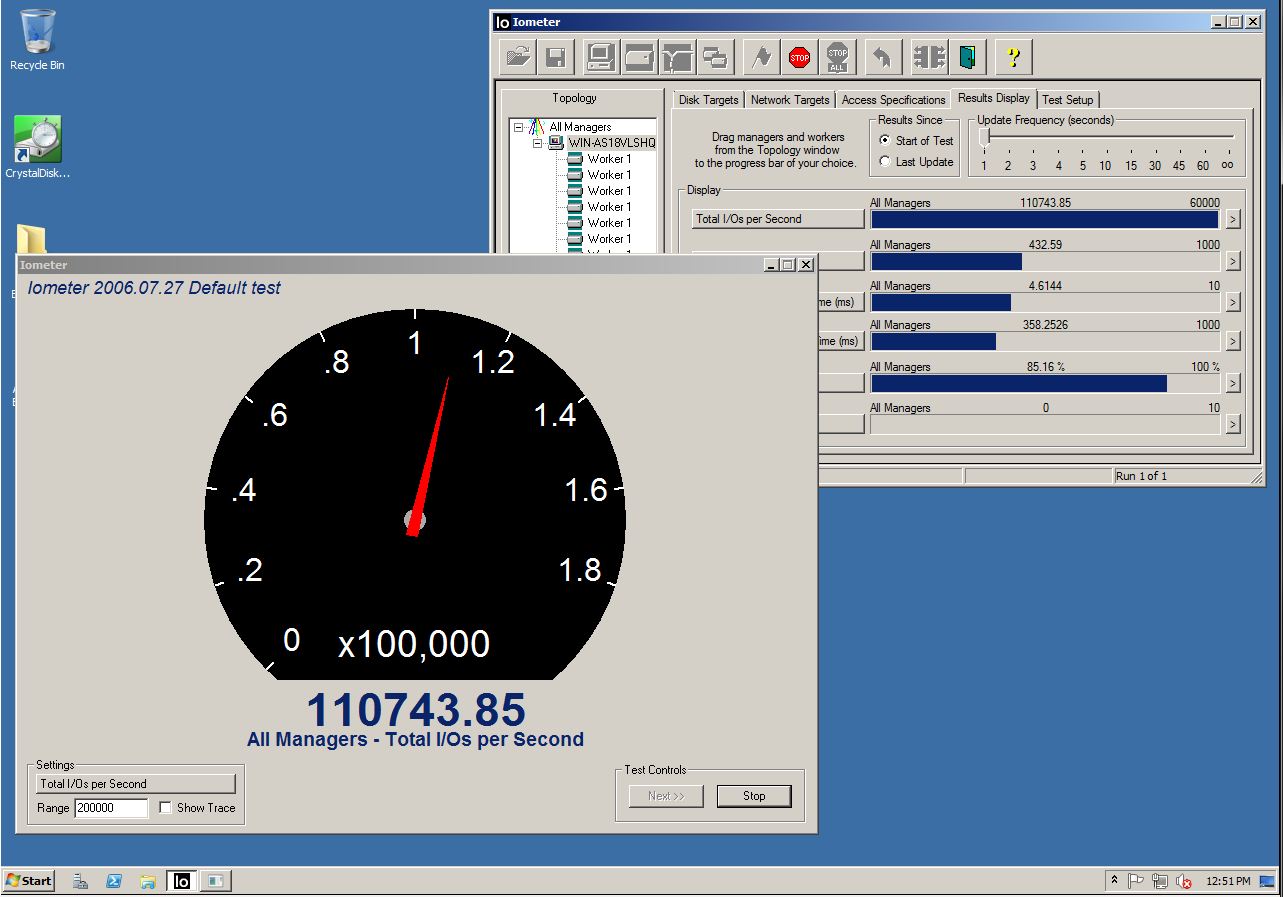Click the arrow beside the 432.59 bar
The image size is (1283, 897).
[1233, 261]
